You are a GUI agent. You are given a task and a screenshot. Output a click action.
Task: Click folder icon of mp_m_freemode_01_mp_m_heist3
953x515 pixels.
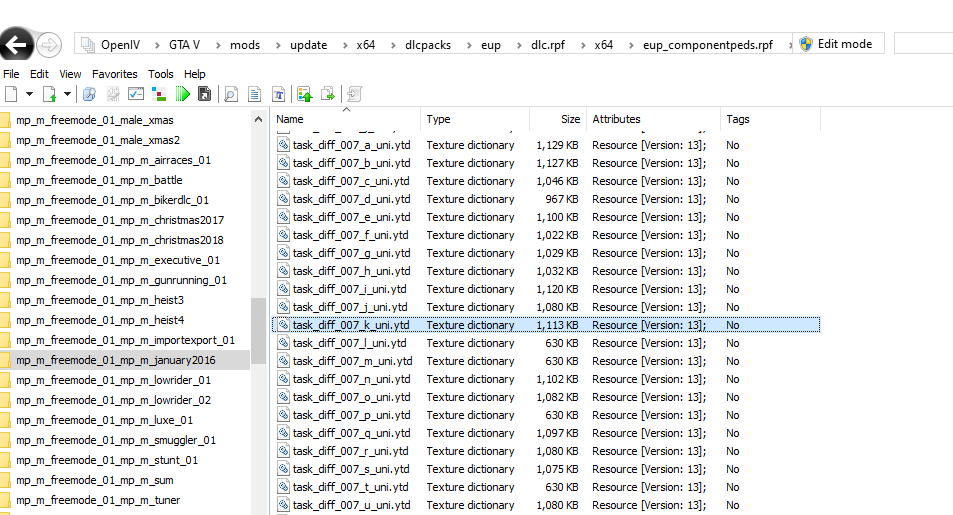(x=5, y=300)
